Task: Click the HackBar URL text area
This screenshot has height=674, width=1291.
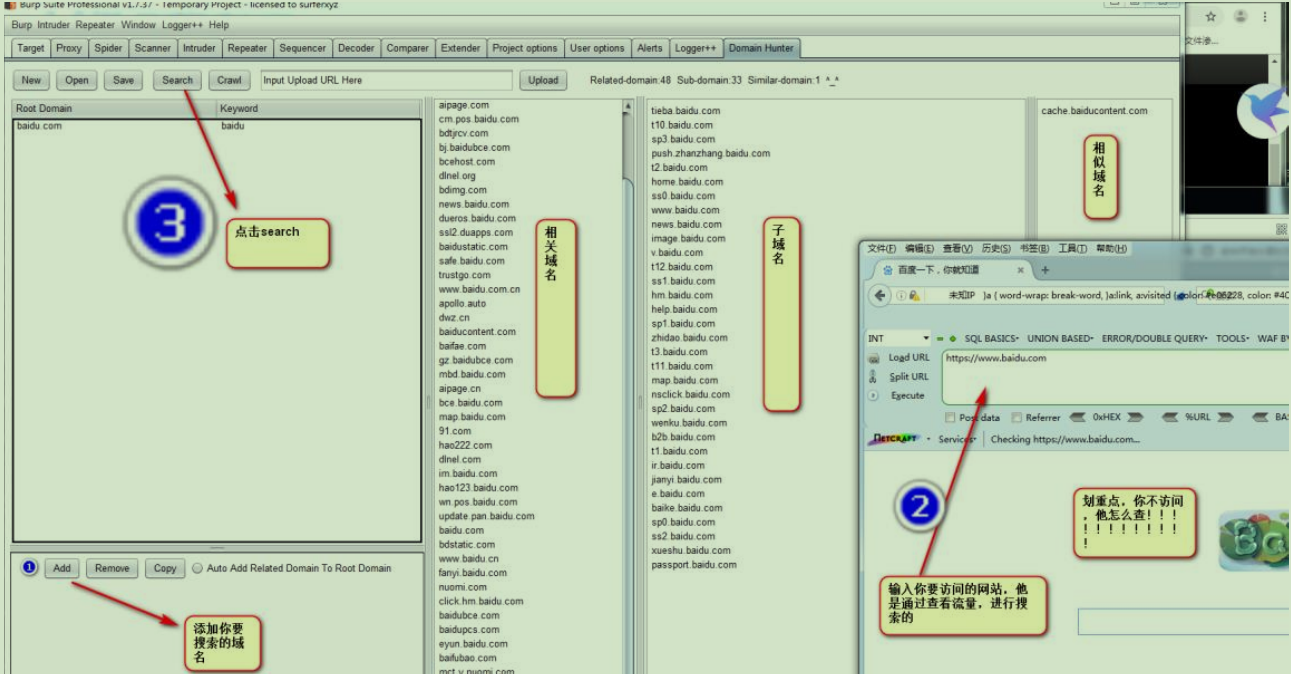Action: point(1115,377)
